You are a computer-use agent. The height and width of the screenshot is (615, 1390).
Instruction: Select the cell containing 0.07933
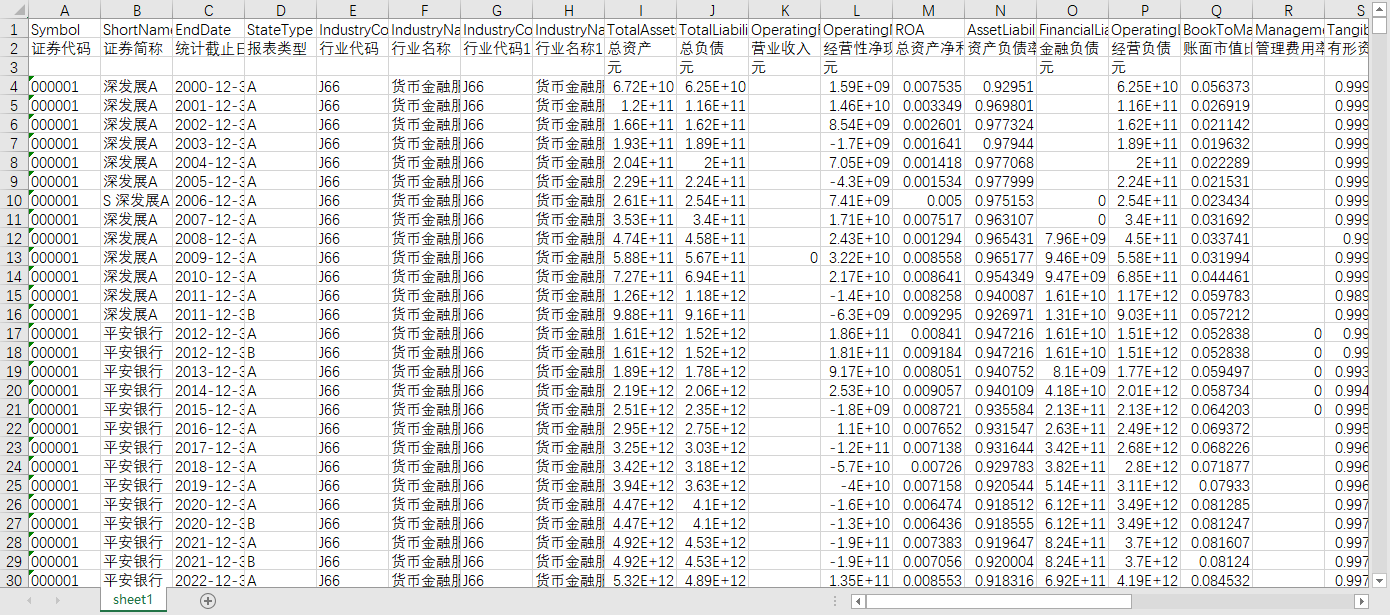(1216, 485)
